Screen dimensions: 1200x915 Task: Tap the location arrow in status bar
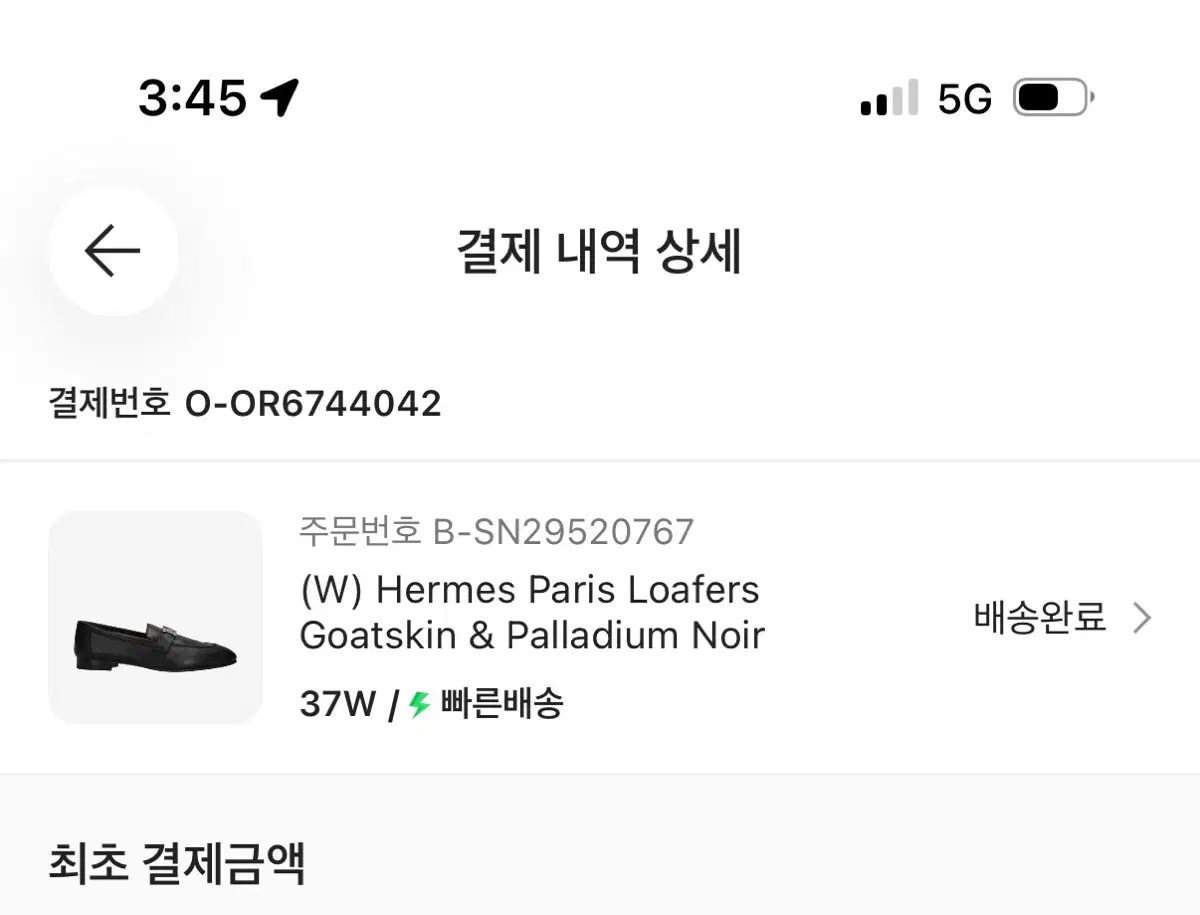click(x=279, y=98)
